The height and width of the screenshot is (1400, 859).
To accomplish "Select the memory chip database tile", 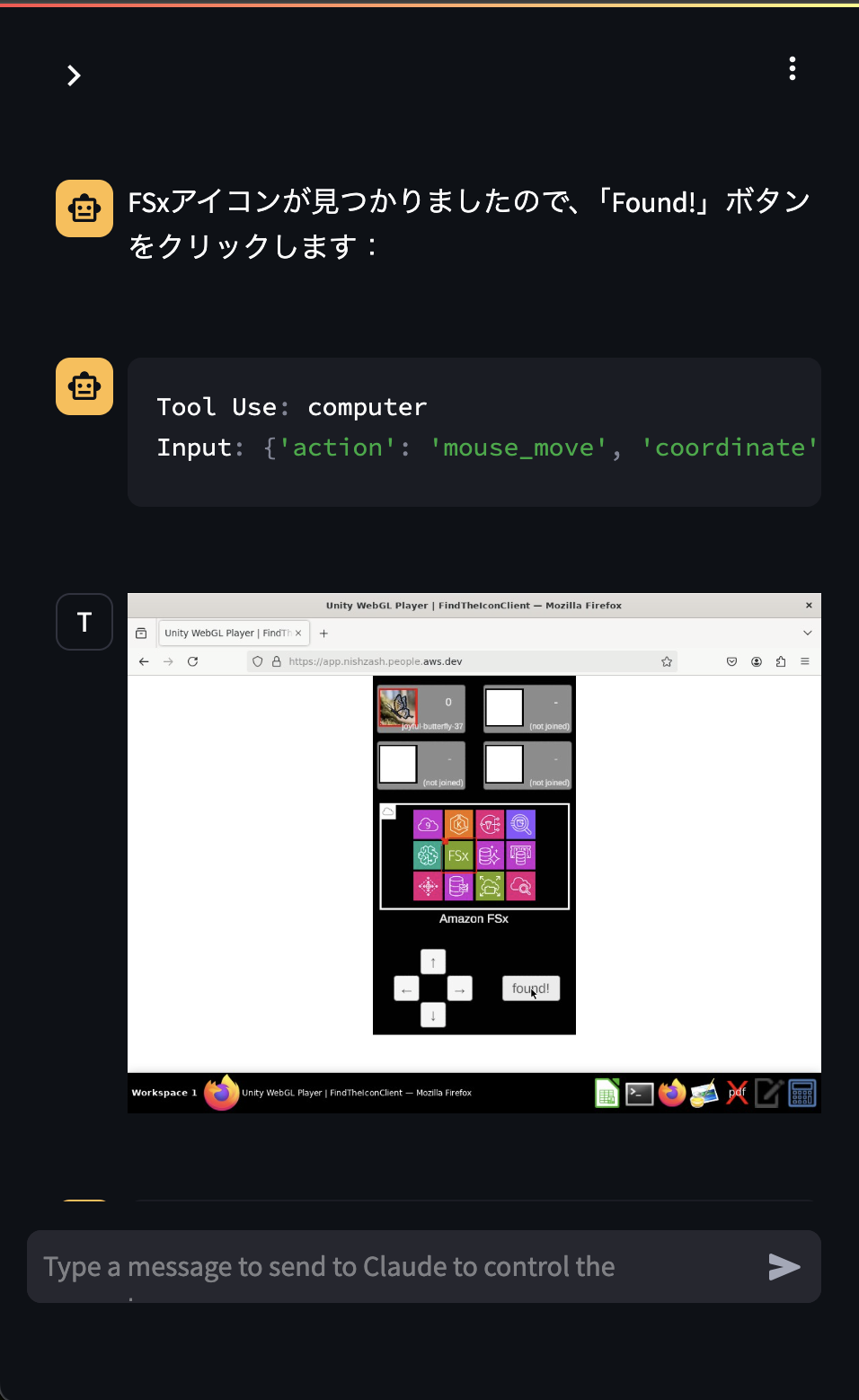I will [x=520, y=855].
